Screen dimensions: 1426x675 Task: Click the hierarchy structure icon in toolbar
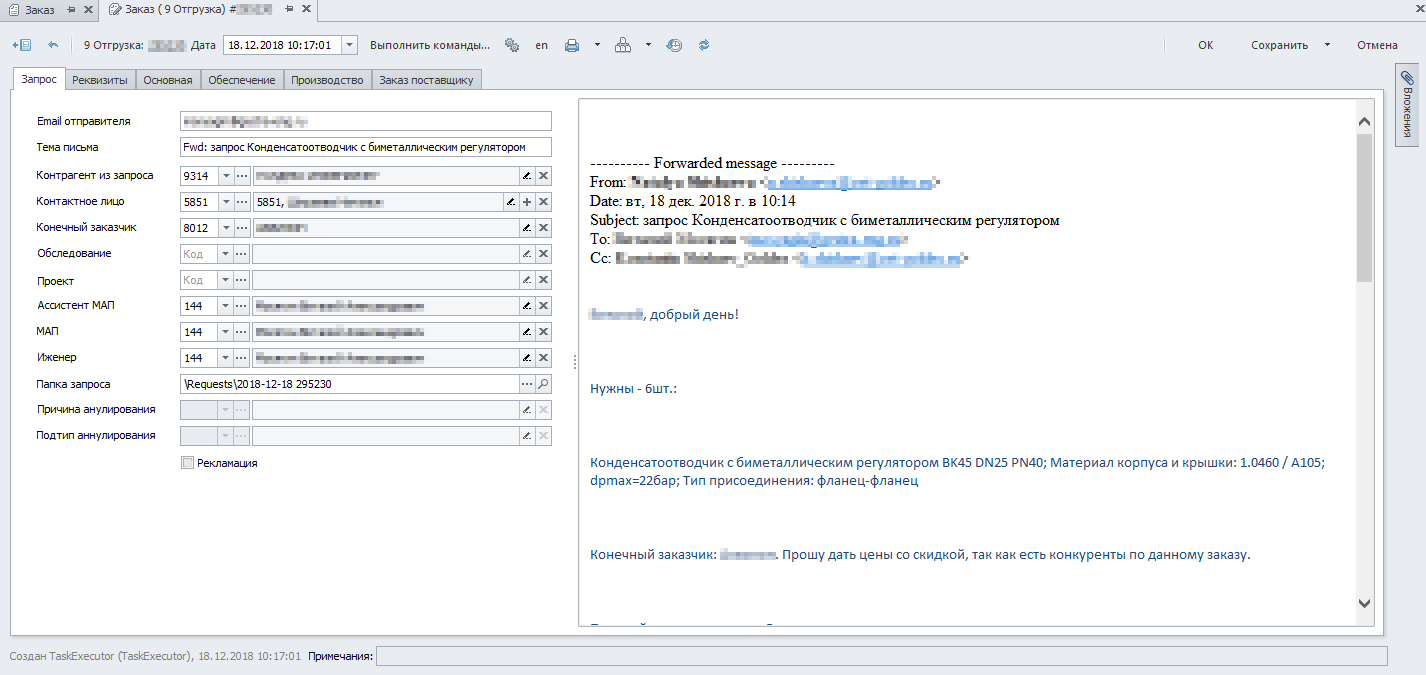pyautogui.click(x=623, y=45)
